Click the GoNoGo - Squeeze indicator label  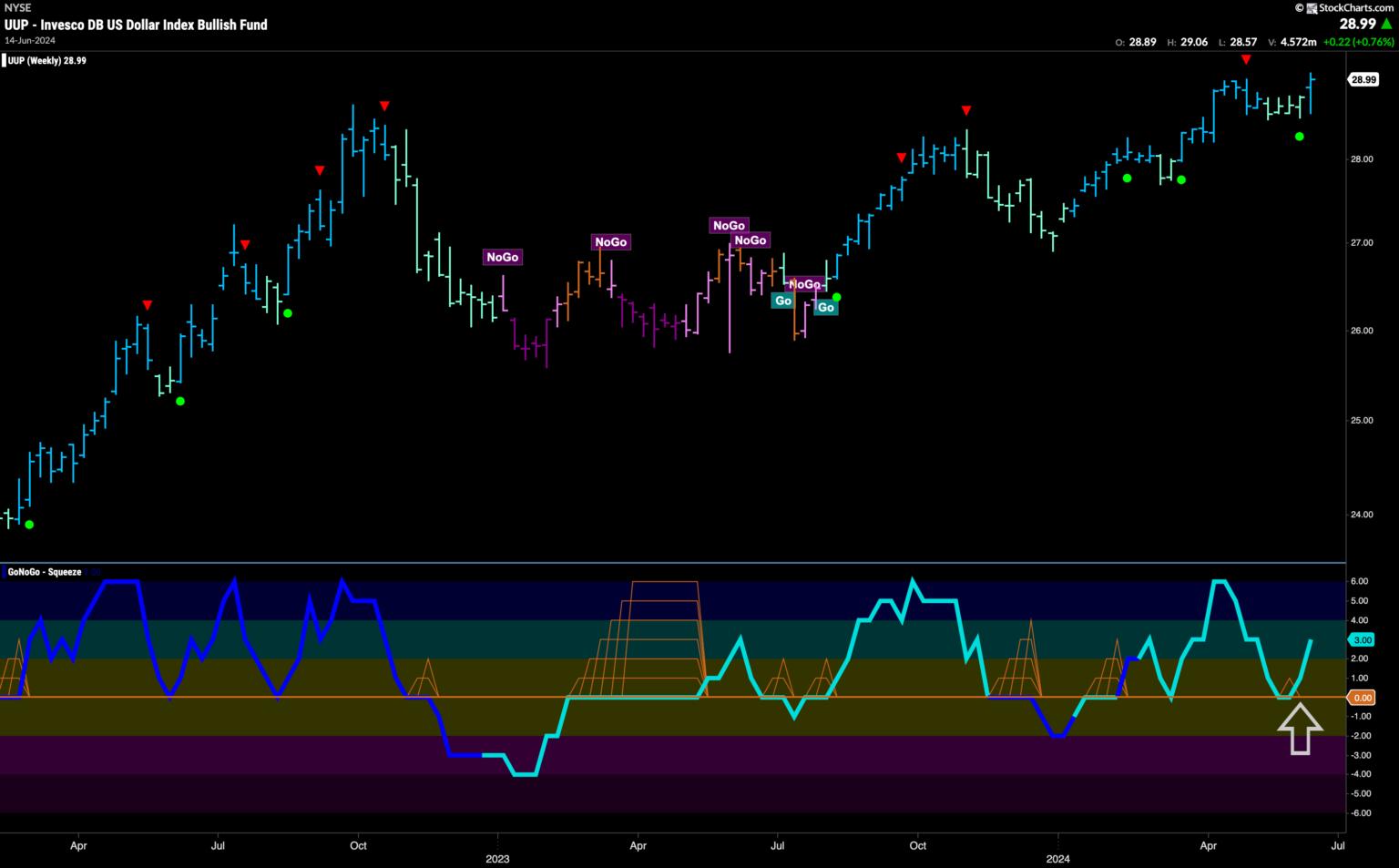click(45, 572)
